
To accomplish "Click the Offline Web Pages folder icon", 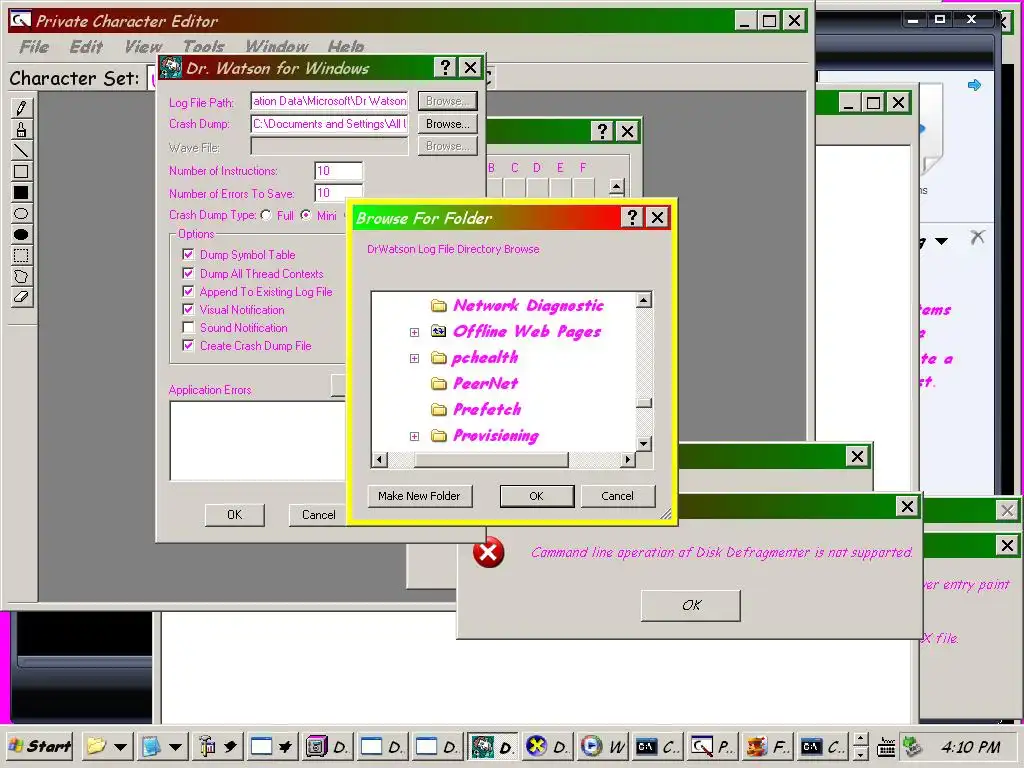I will click(x=438, y=332).
